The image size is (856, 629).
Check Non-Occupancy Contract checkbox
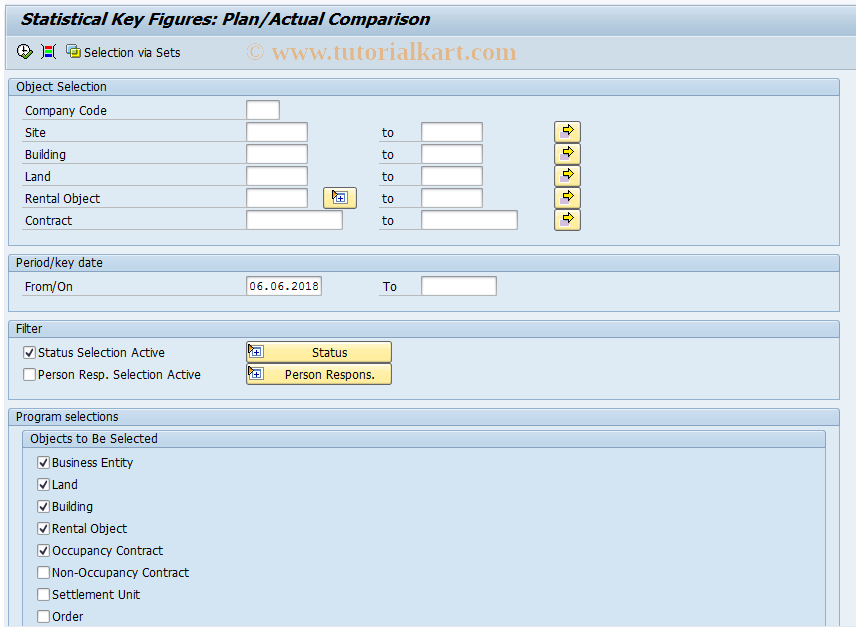[x=44, y=573]
